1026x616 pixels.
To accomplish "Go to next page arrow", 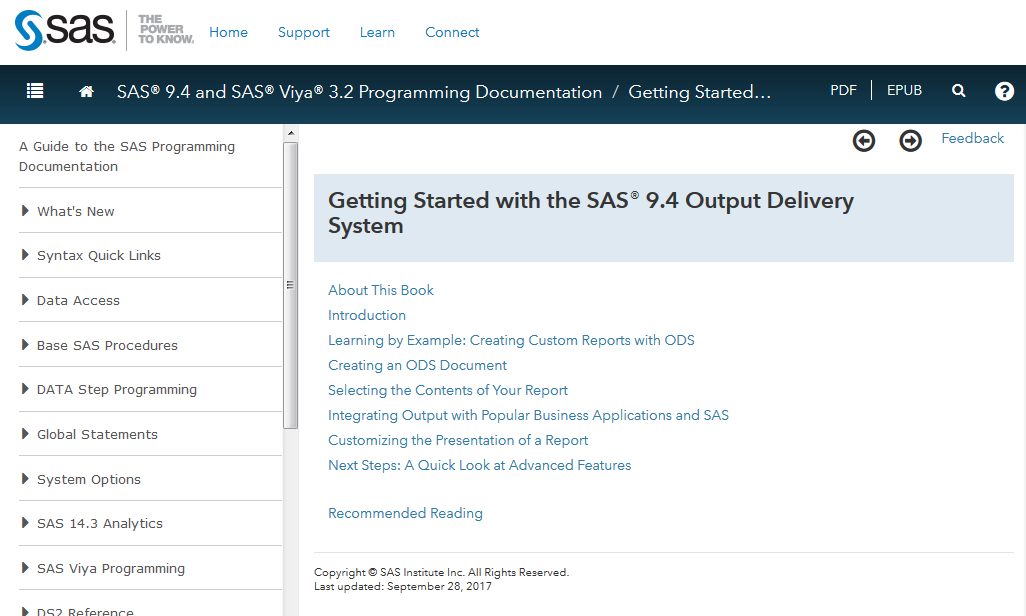I will tap(910, 140).
